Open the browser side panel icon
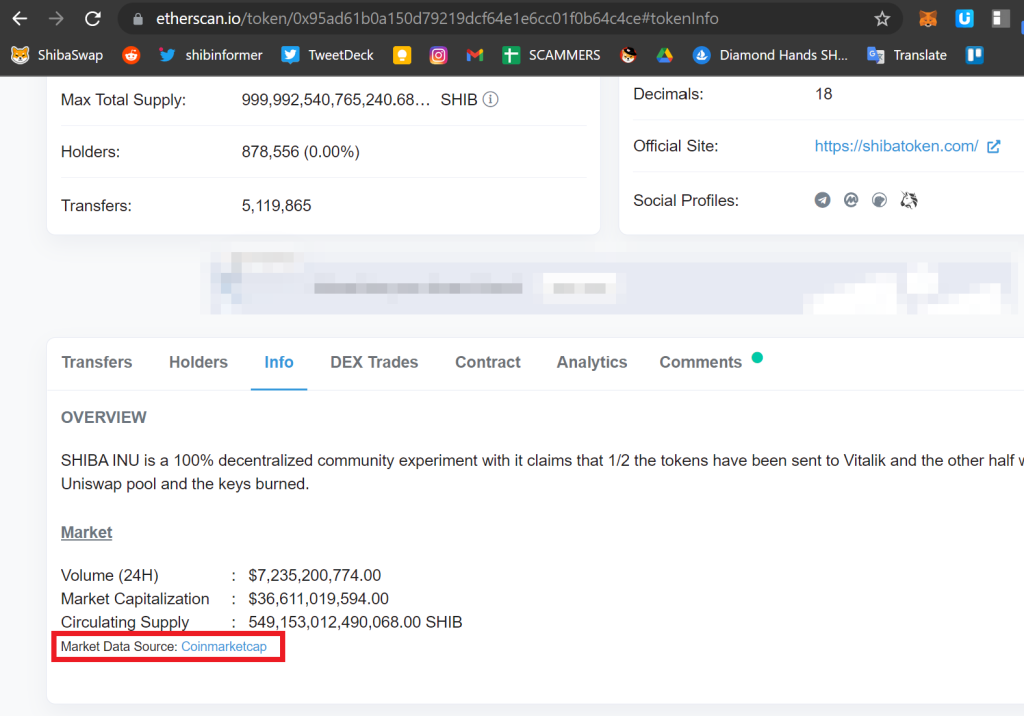Screen dimensions: 1024x716 click(x=1000, y=19)
